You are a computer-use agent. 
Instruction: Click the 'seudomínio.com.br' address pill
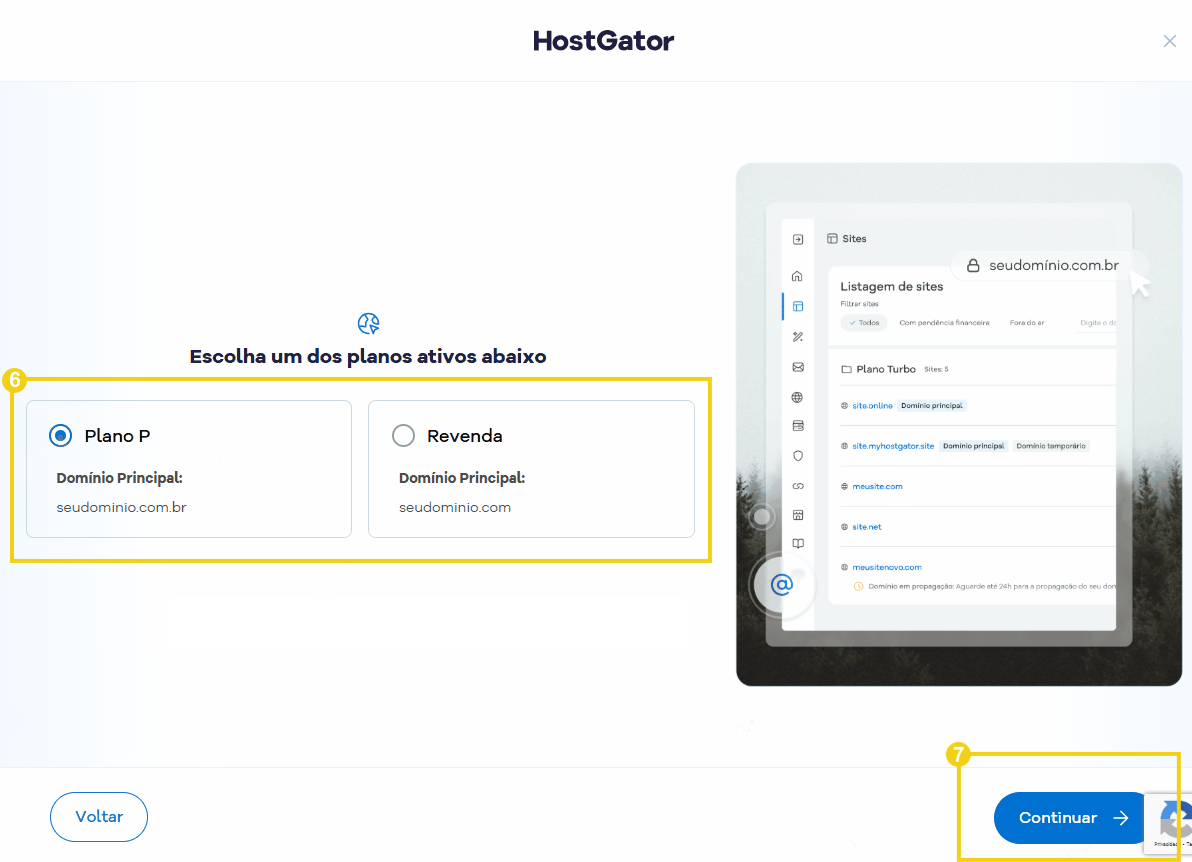click(x=1049, y=266)
